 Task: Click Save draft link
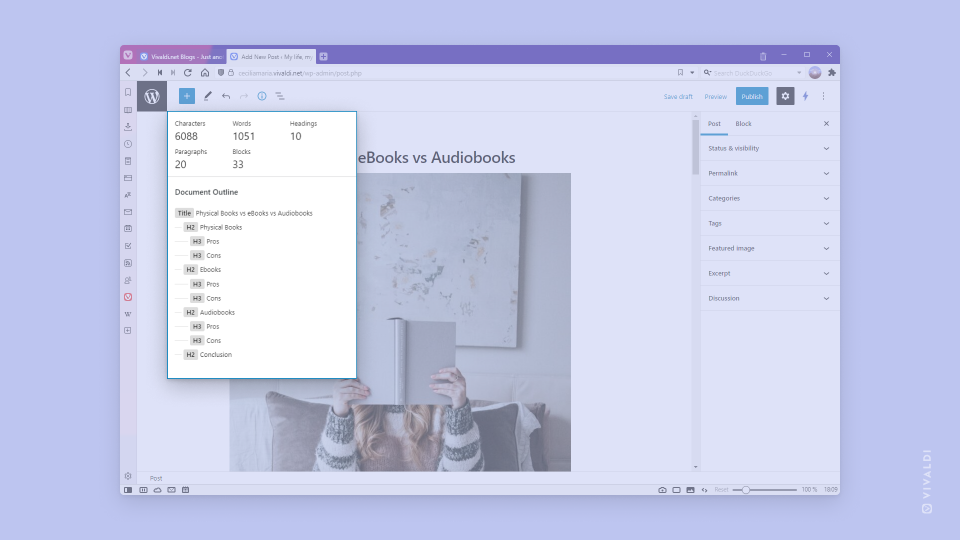[x=678, y=97]
